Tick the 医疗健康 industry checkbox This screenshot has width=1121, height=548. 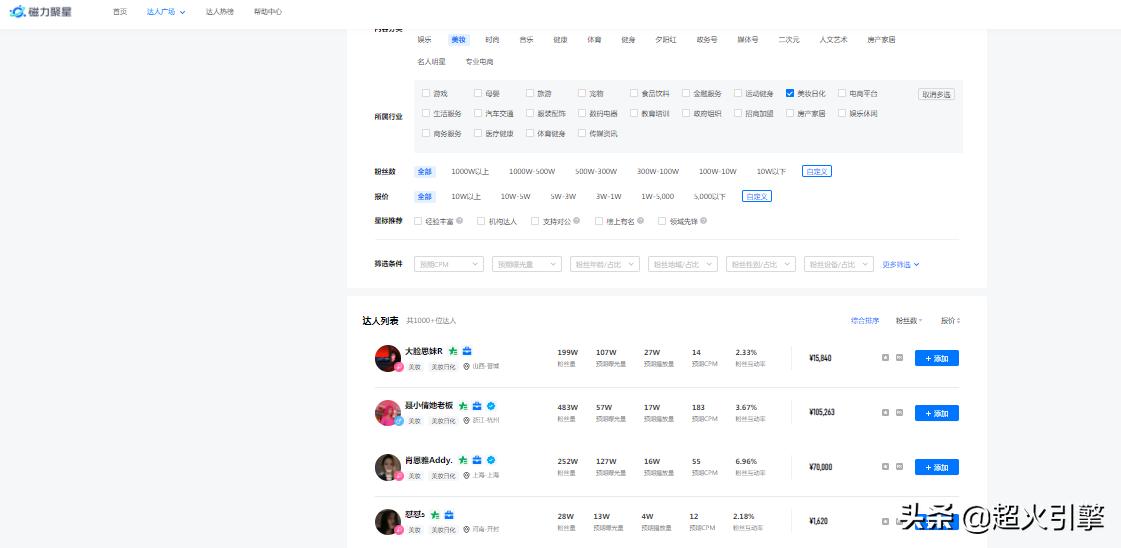(x=478, y=133)
